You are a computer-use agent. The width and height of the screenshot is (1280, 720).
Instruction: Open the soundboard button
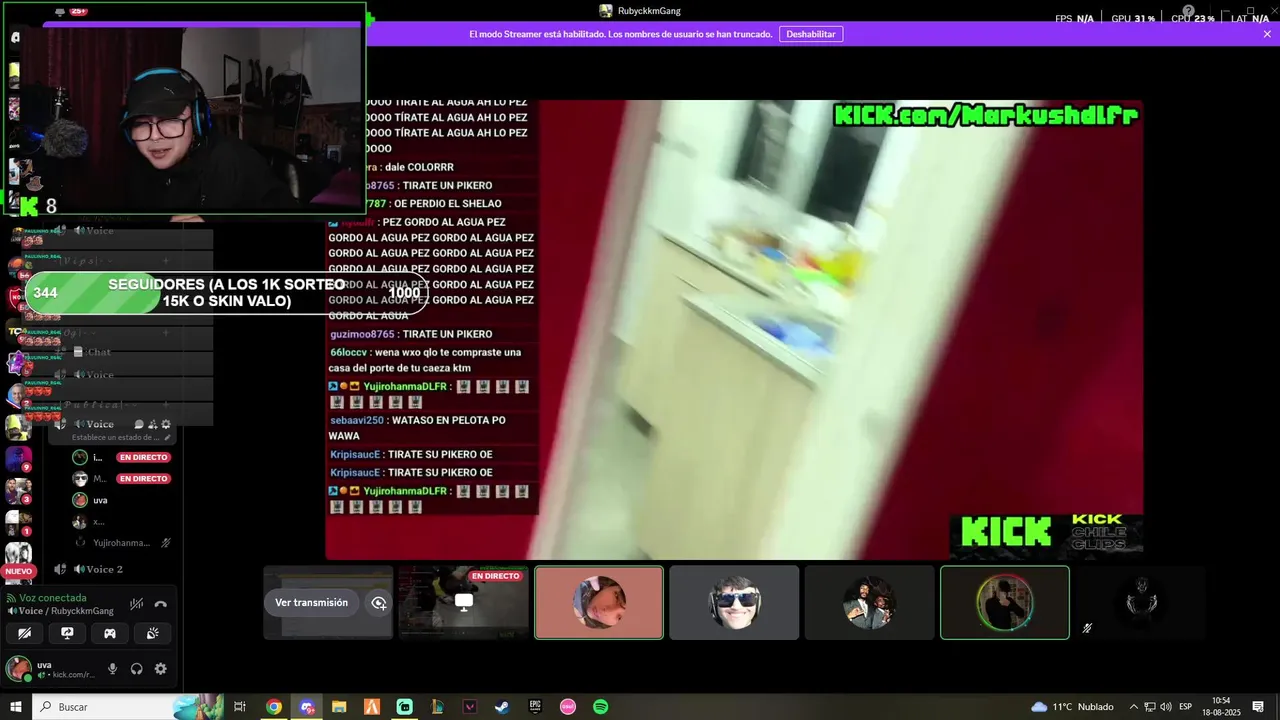(153, 633)
